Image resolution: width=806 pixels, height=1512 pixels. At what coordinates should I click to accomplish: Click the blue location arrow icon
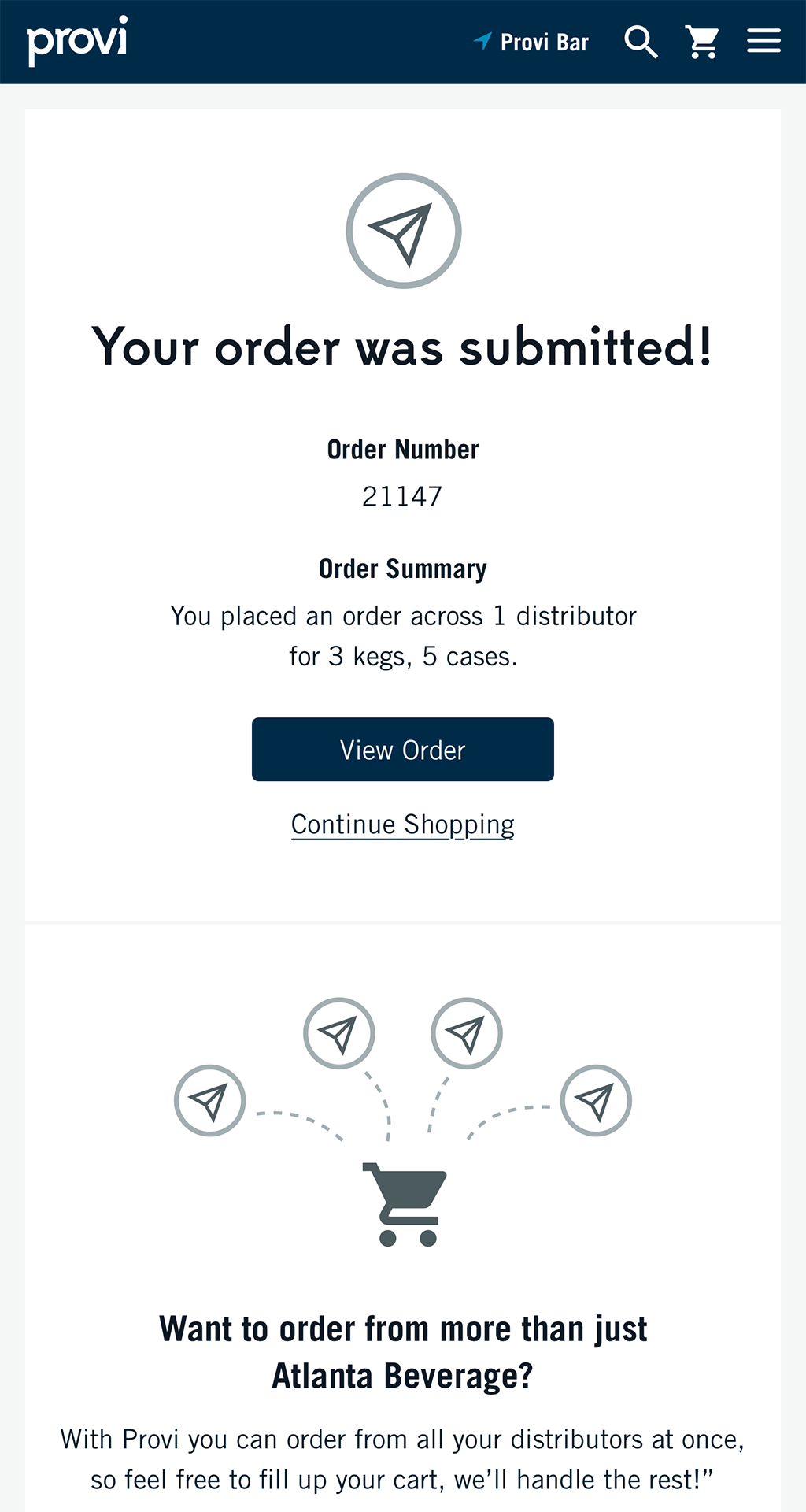click(x=482, y=41)
